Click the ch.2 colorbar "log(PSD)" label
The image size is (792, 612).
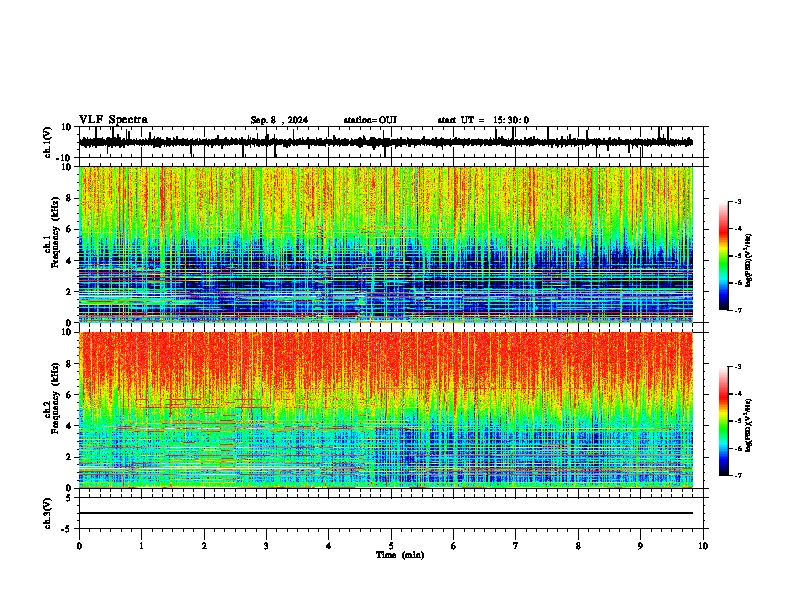click(748, 425)
